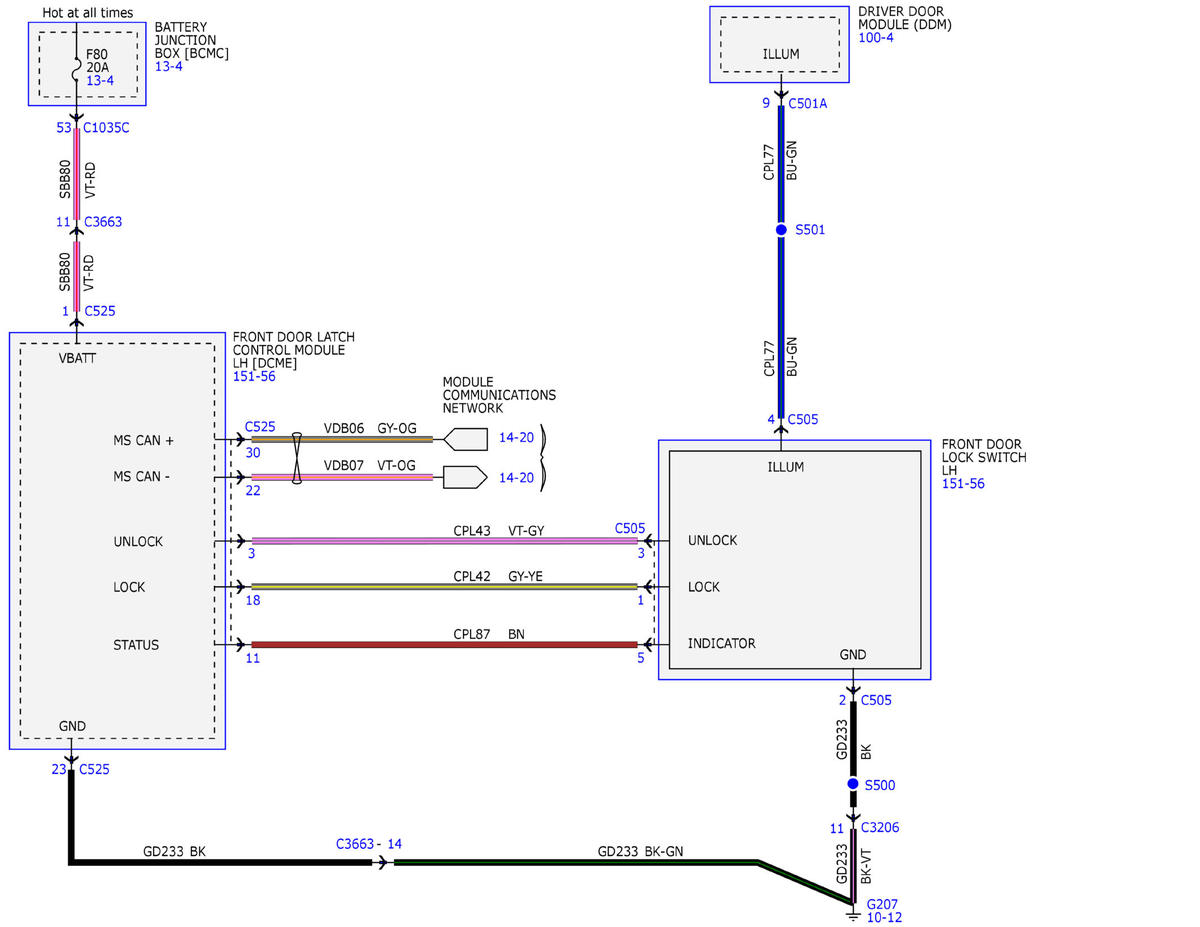This screenshot has height=927, width=1200.
Task: Follow the 14-20 link on the VDB06 line
Action: pyautogui.click(x=516, y=438)
